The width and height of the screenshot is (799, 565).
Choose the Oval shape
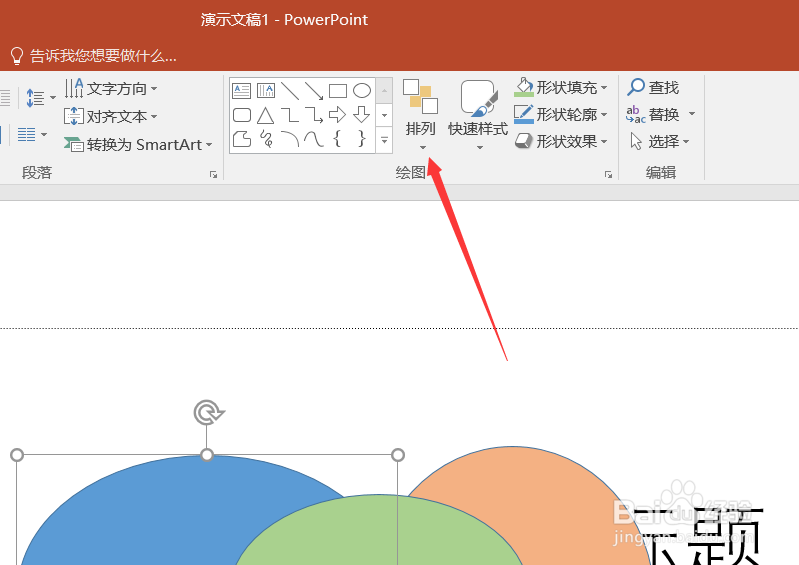click(x=362, y=91)
